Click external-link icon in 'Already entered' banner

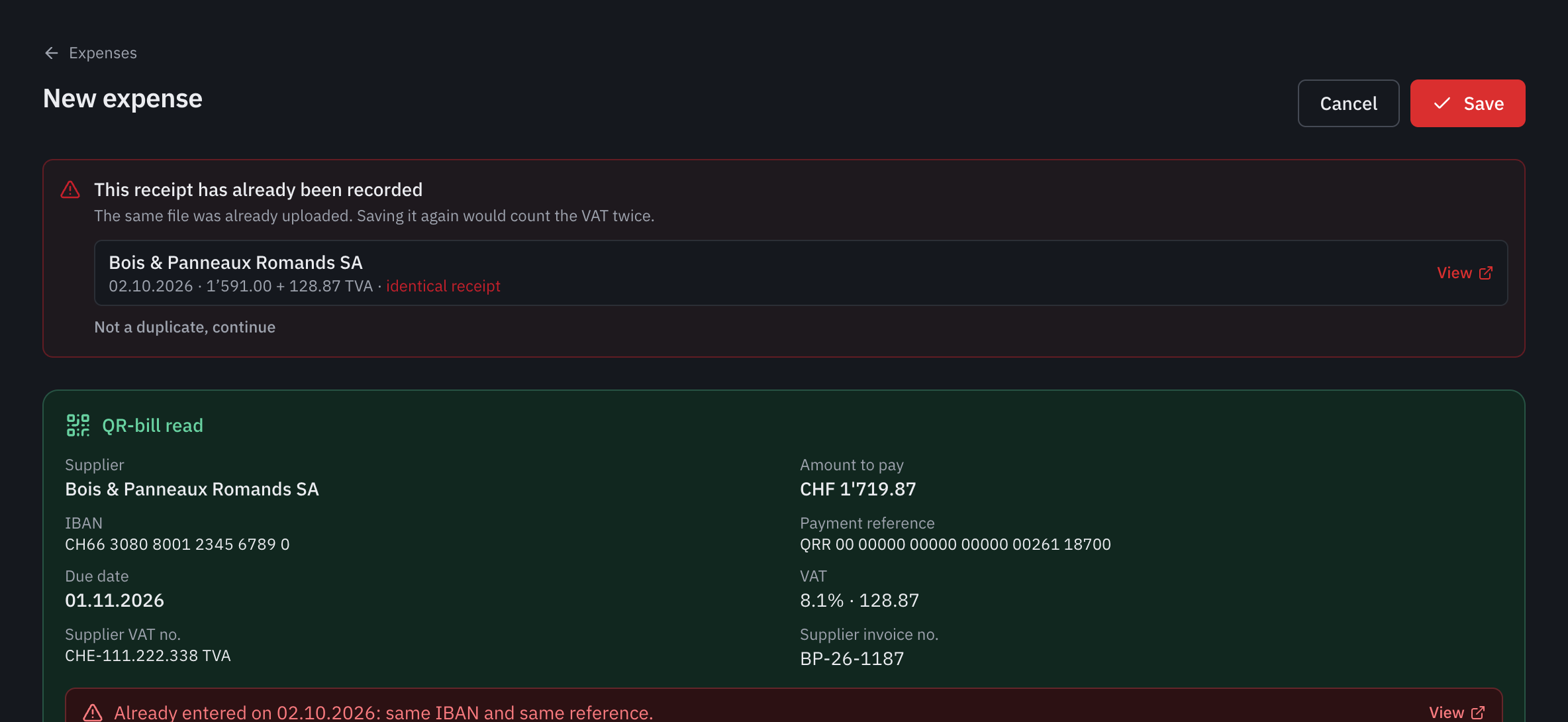tap(1477, 713)
